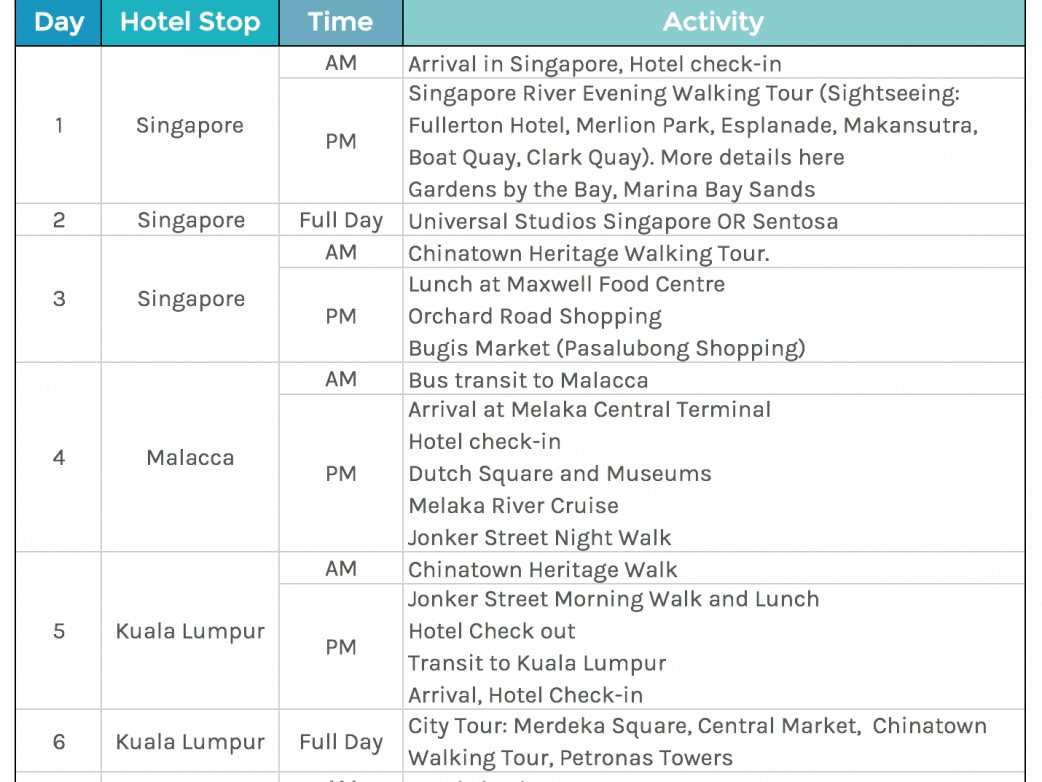Viewport: 1042px width, 782px height.
Task: Click the "Melaka River Cruise" entry
Action: [514, 506]
